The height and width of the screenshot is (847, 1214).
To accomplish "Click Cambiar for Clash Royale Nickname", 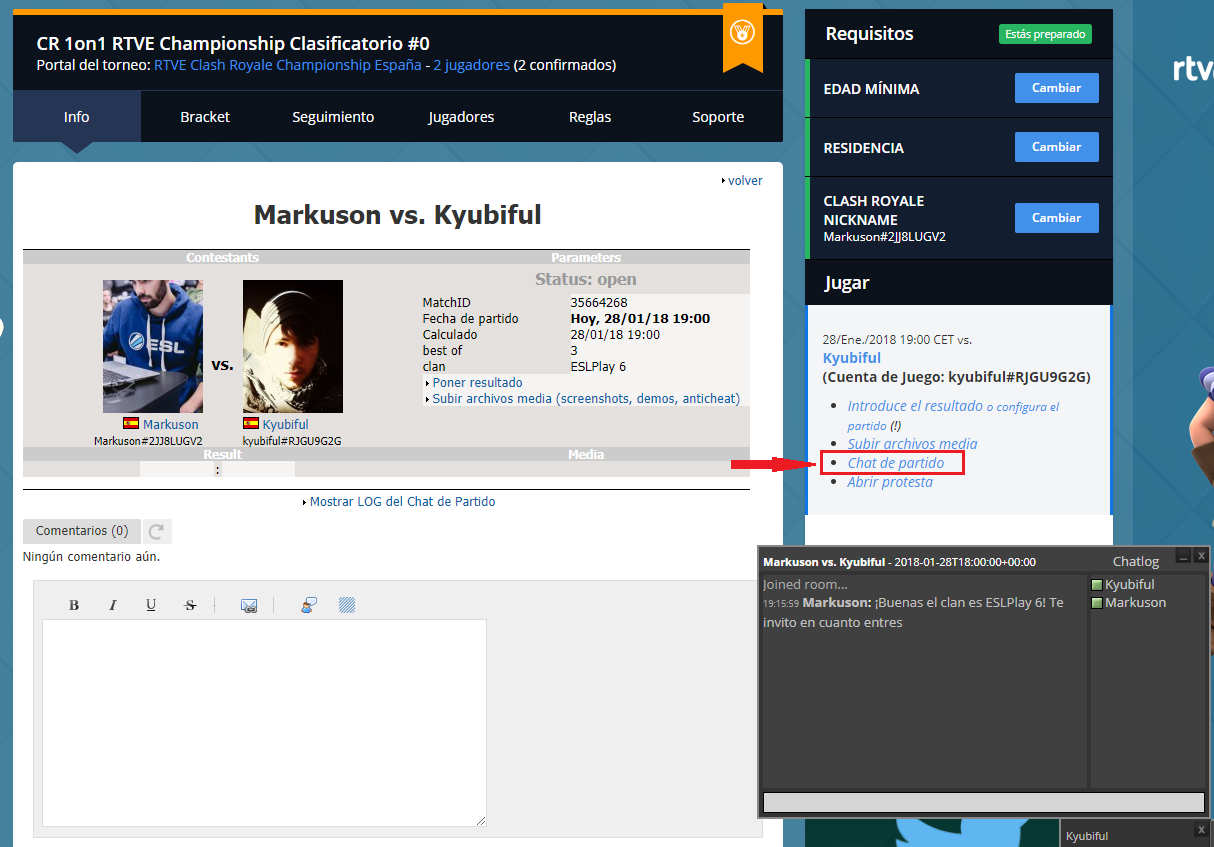I will pos(1056,218).
